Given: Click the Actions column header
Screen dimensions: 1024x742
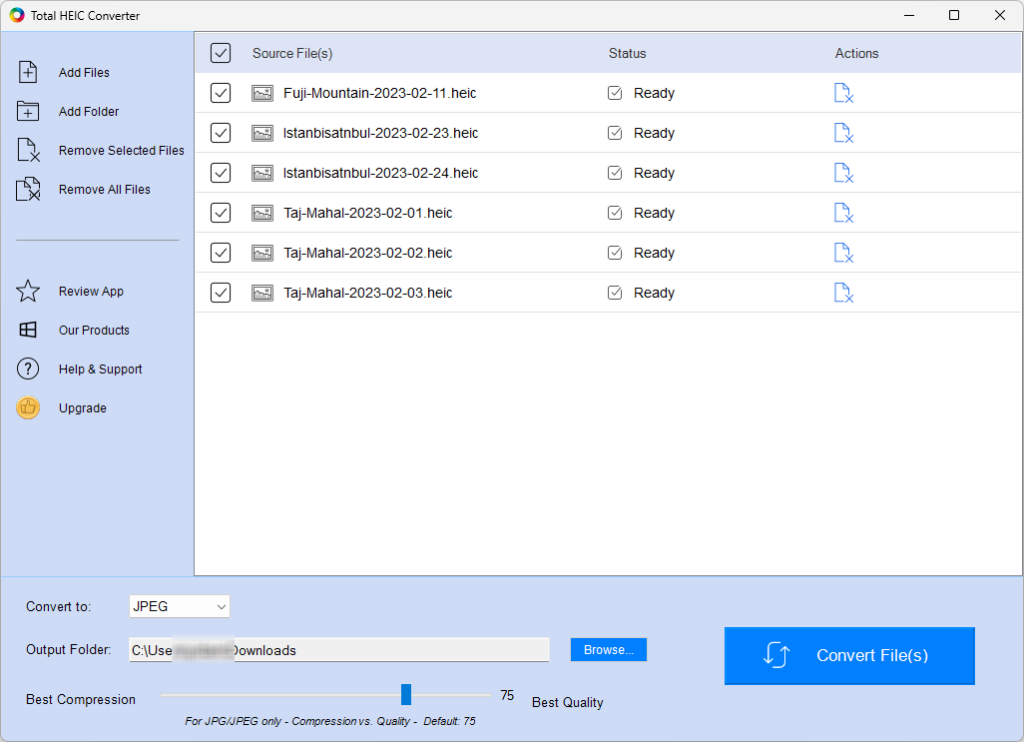Looking at the screenshot, I should 857,54.
